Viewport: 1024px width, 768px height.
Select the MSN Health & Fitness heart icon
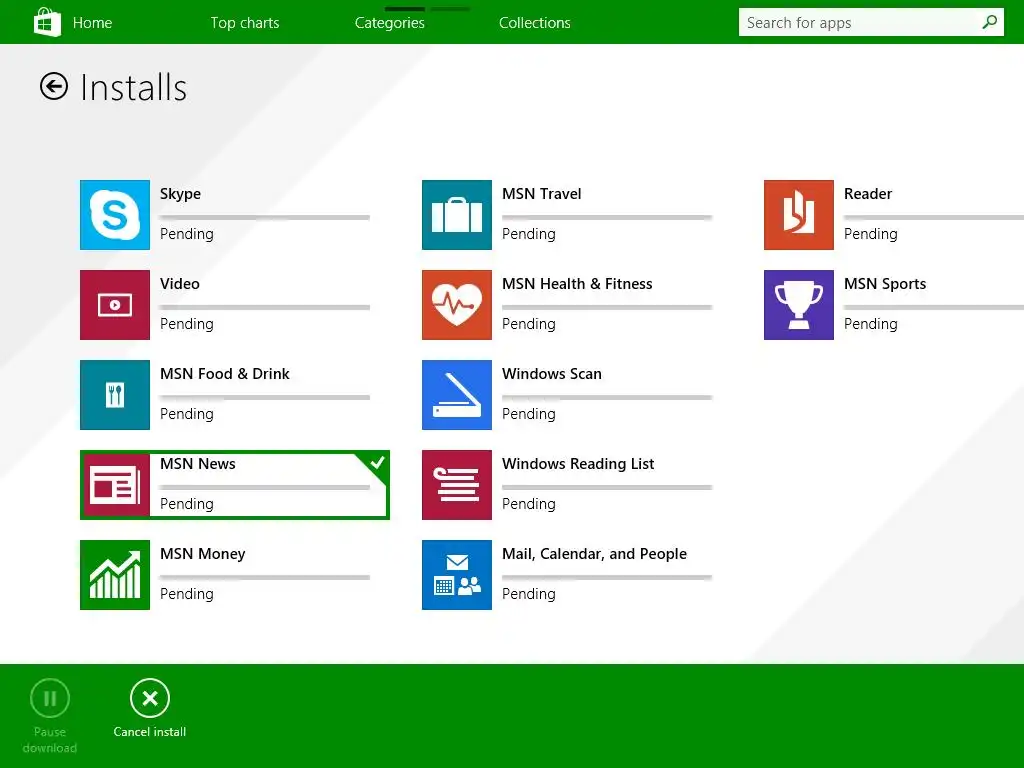point(456,305)
